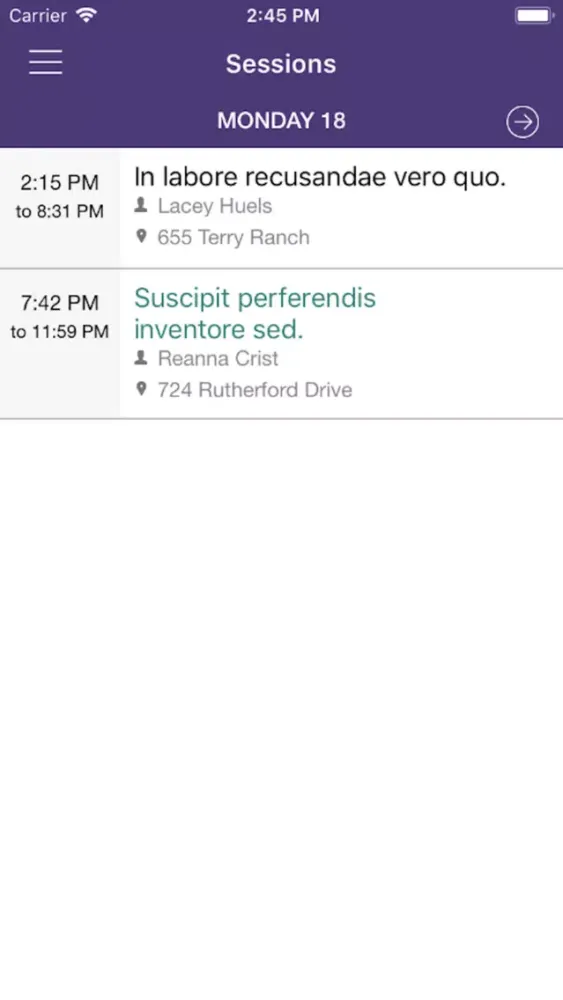The height and width of the screenshot is (1000, 563).
Task: Select speaker name Lacey Huels
Action: 215,205
